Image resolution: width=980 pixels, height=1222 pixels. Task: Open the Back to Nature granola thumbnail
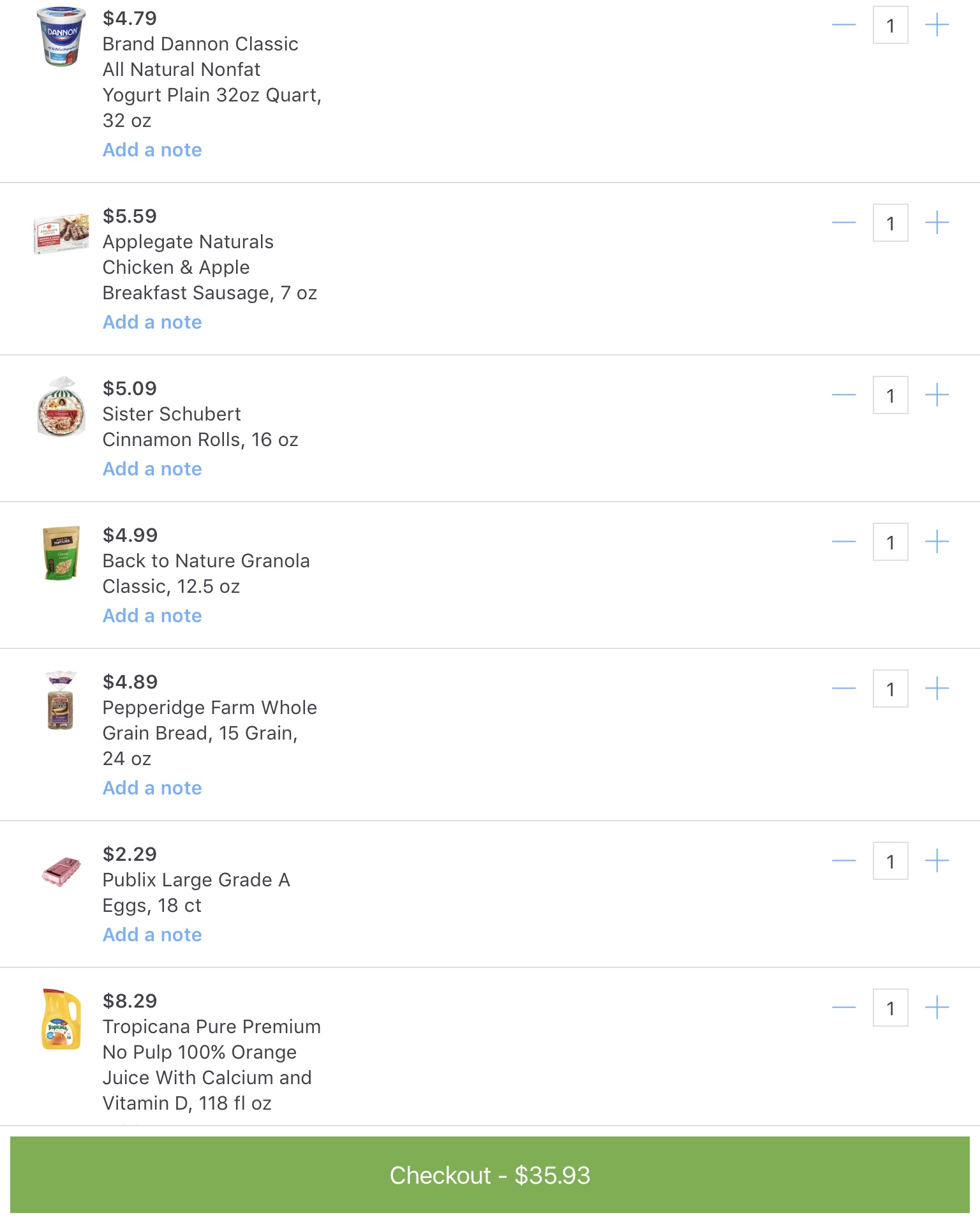click(61, 553)
